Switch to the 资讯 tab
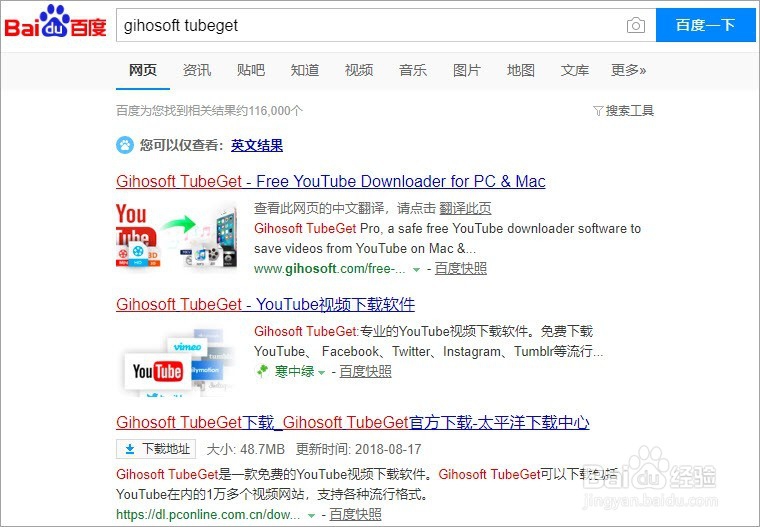This screenshot has height=527, width=760. [197, 70]
